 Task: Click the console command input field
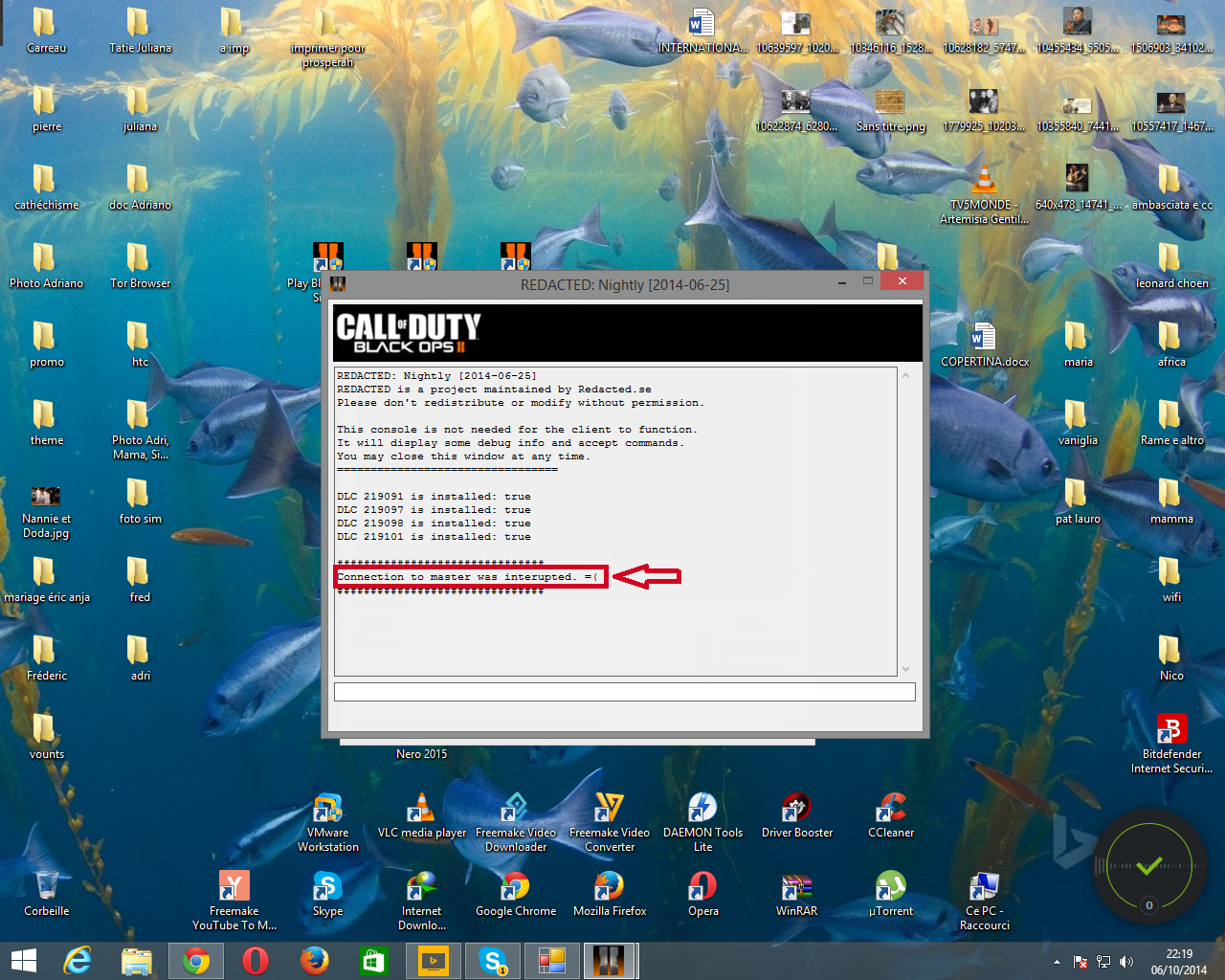pyautogui.click(x=624, y=692)
